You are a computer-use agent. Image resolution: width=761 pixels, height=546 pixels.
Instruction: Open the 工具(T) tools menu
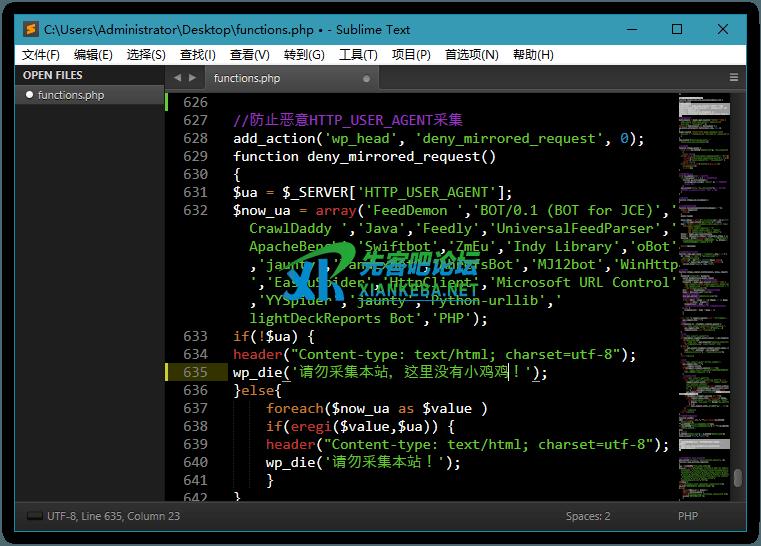(358, 54)
